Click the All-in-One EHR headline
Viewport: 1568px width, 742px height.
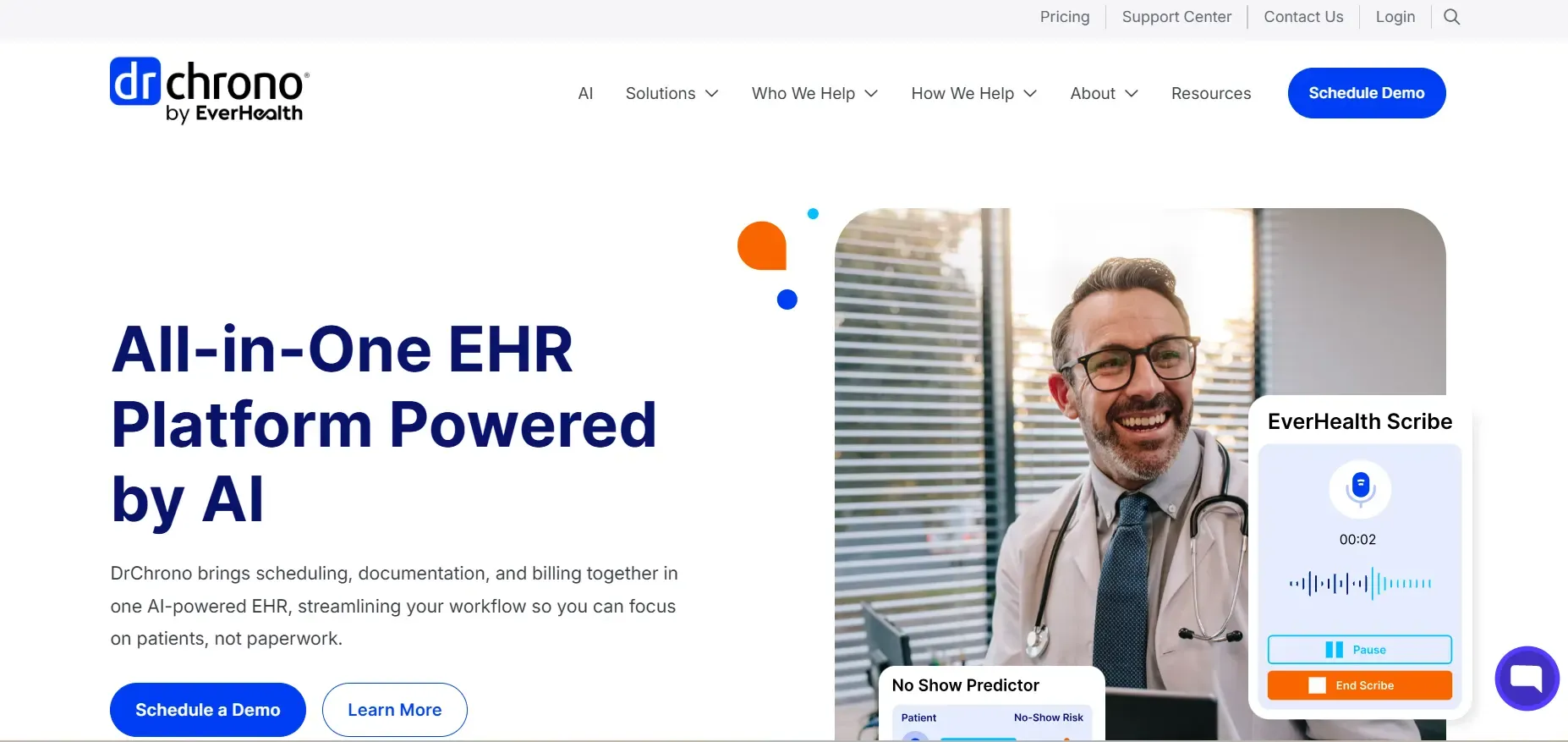[384, 424]
